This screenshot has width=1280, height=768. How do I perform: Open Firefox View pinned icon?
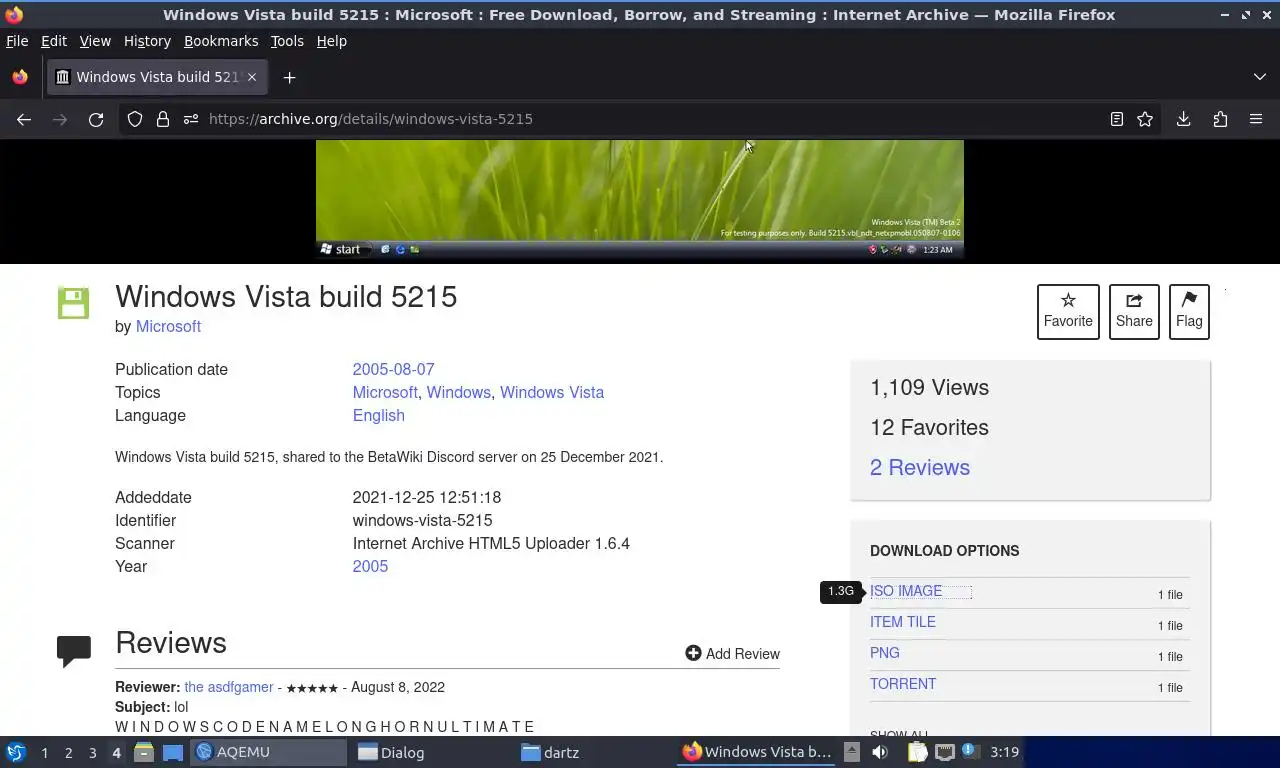coord(20,77)
